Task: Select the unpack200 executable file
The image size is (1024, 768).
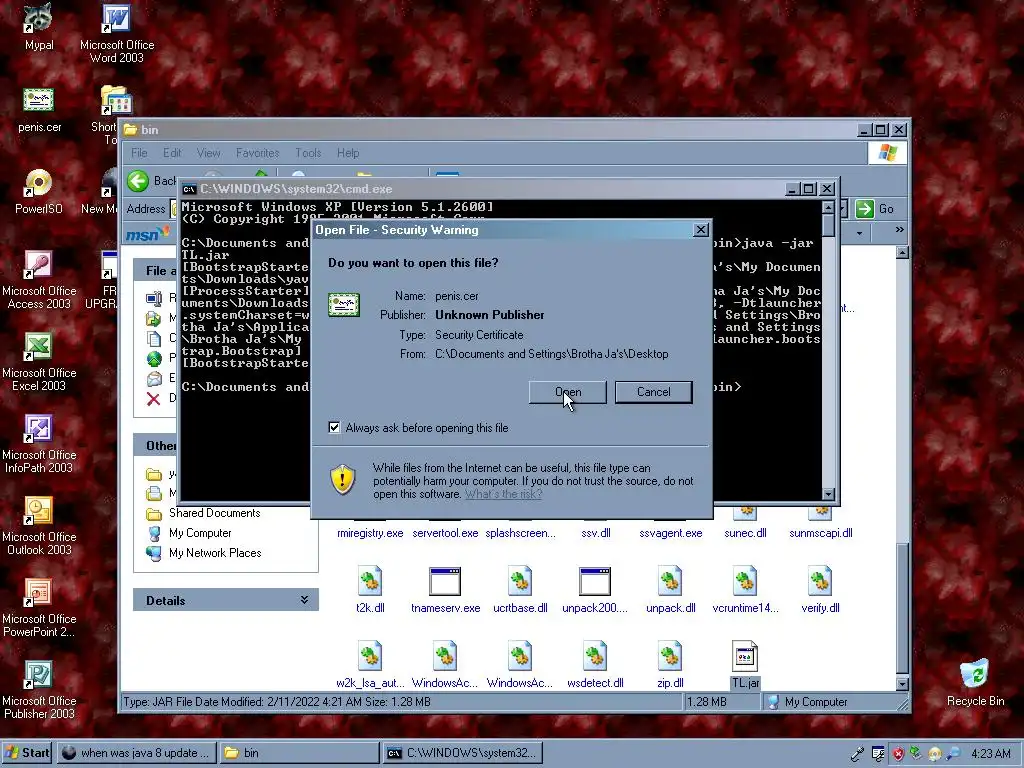Action: (595, 589)
